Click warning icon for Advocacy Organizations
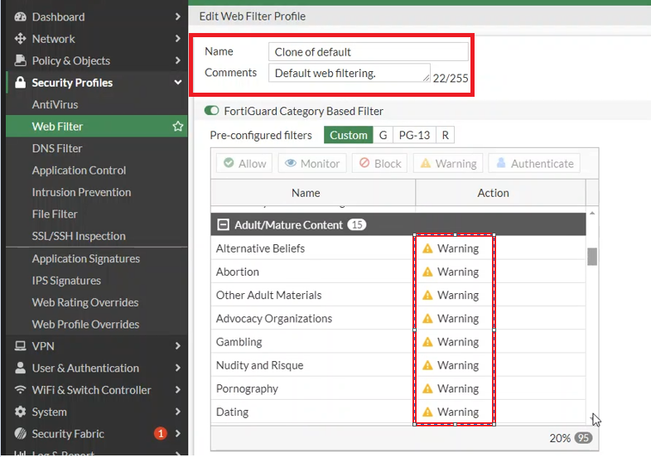 [427, 318]
